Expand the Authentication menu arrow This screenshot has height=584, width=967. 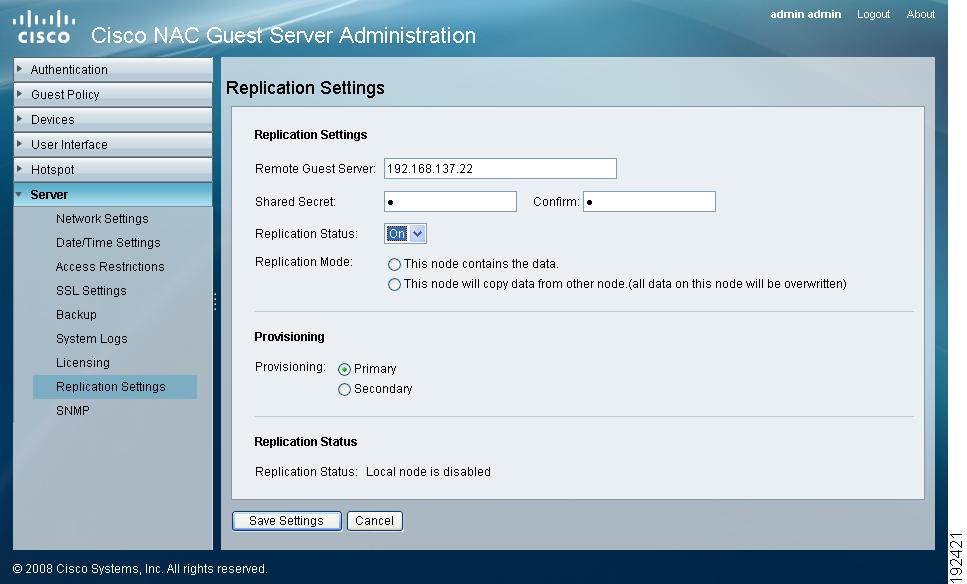tap(20, 69)
